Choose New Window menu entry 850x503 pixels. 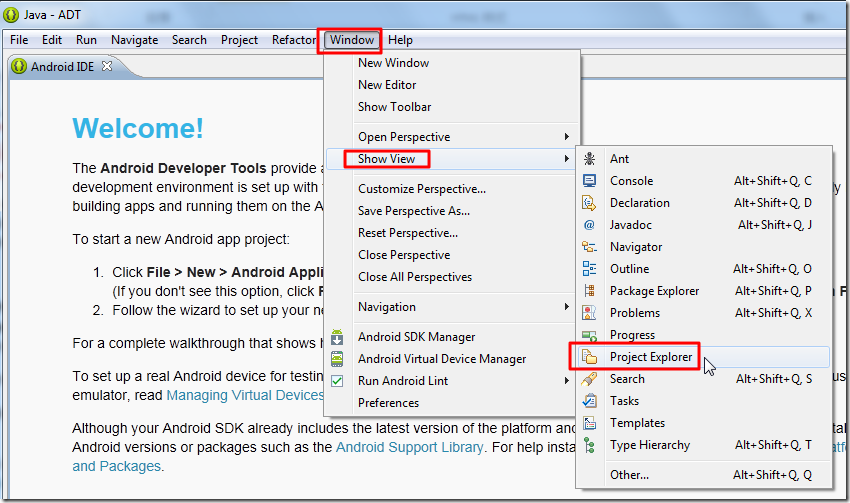point(394,63)
